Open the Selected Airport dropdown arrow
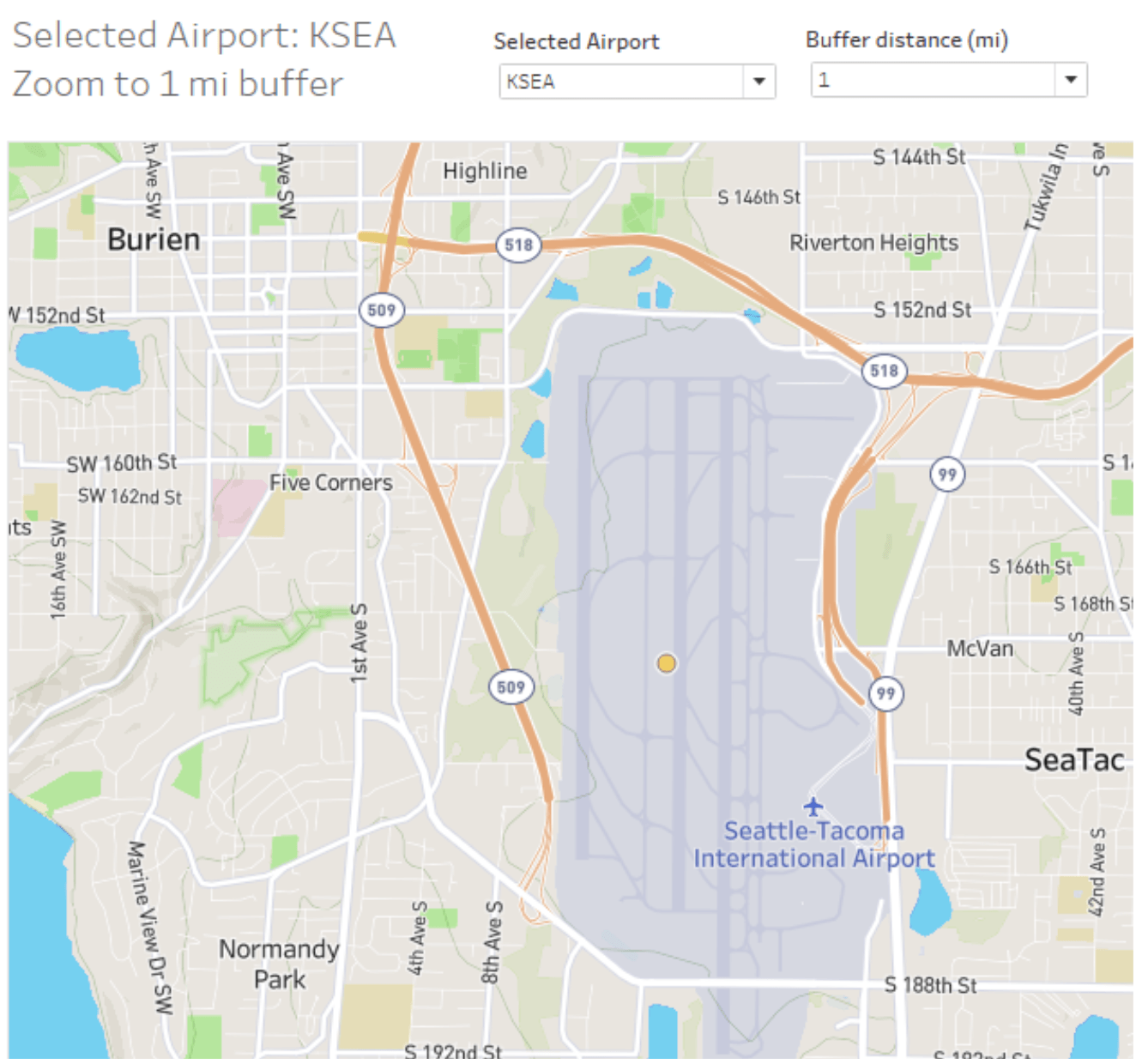This screenshot has height=1064, width=1136. click(758, 82)
